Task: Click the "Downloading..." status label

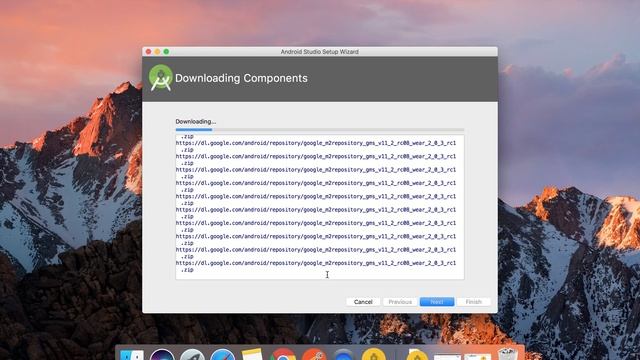Action: (x=196, y=121)
